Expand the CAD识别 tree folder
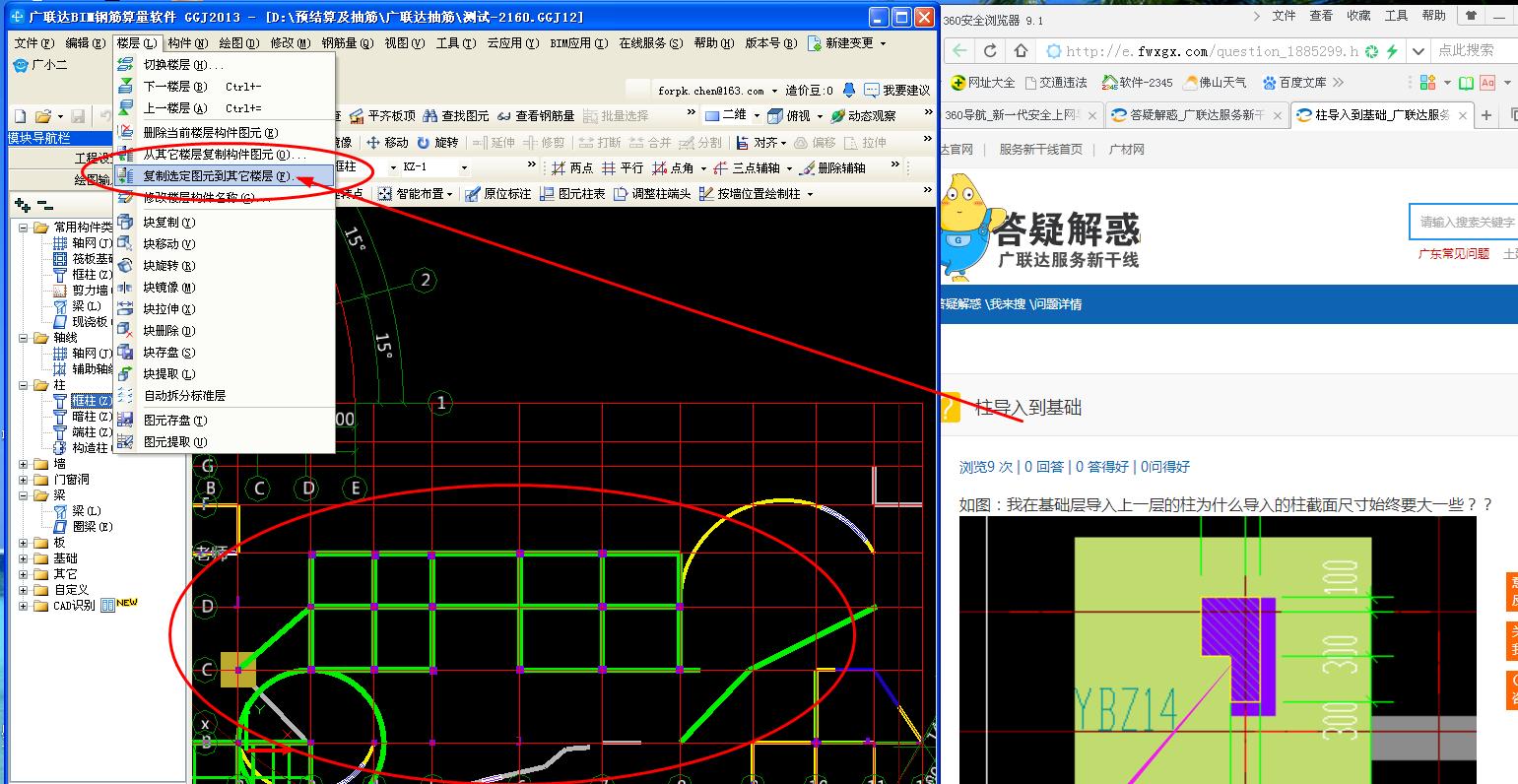 (x=24, y=606)
